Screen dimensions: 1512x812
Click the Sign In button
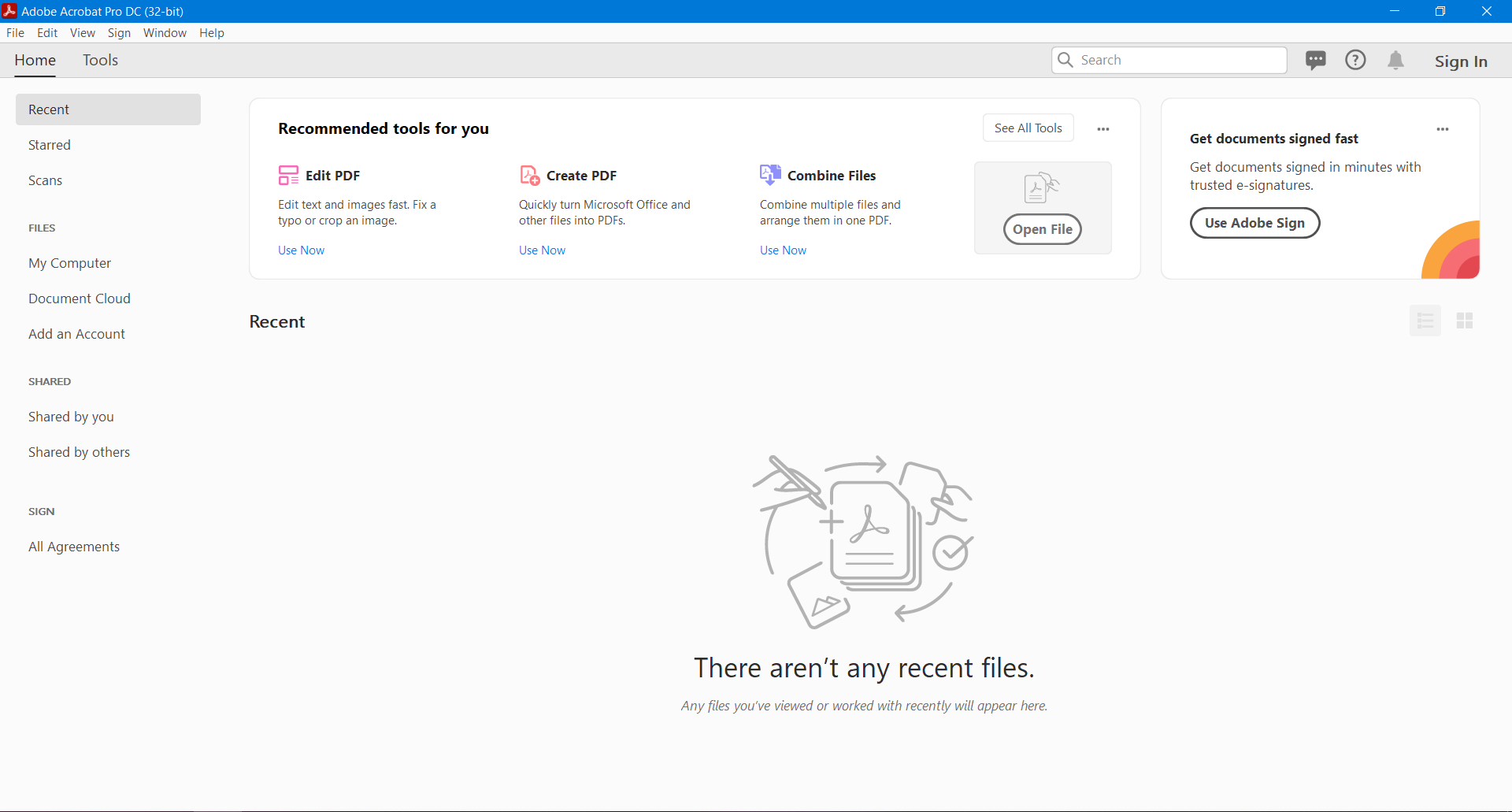pos(1461,61)
